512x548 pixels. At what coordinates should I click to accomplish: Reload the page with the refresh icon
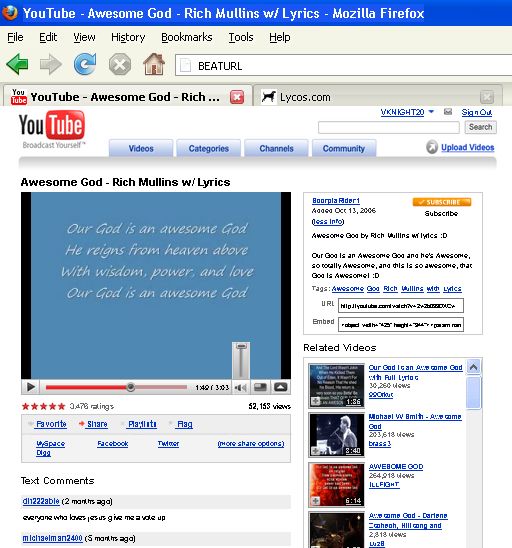(85, 64)
